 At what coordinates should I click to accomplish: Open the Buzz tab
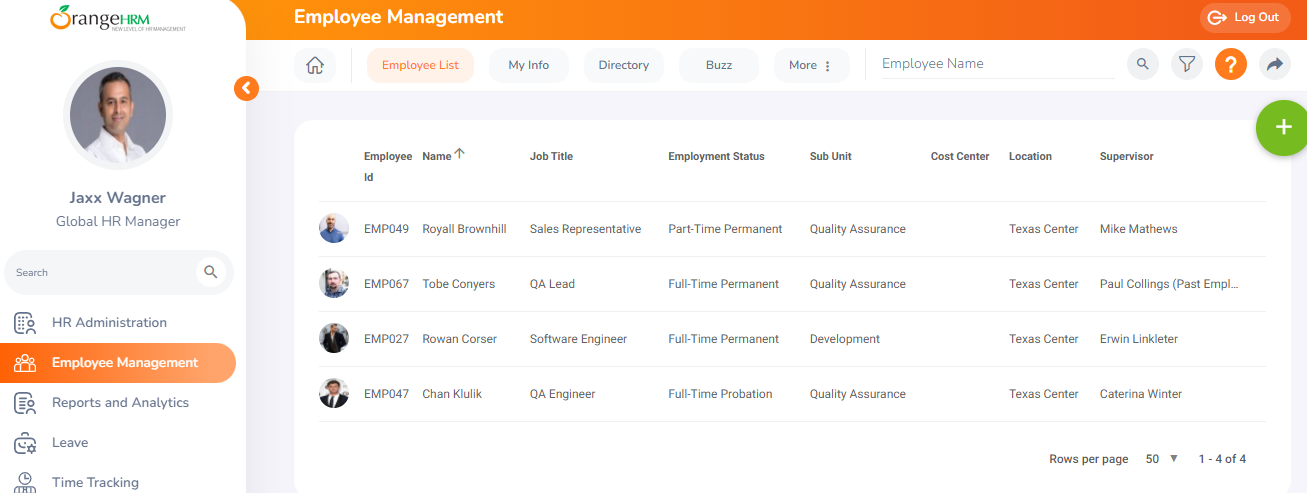click(x=719, y=65)
